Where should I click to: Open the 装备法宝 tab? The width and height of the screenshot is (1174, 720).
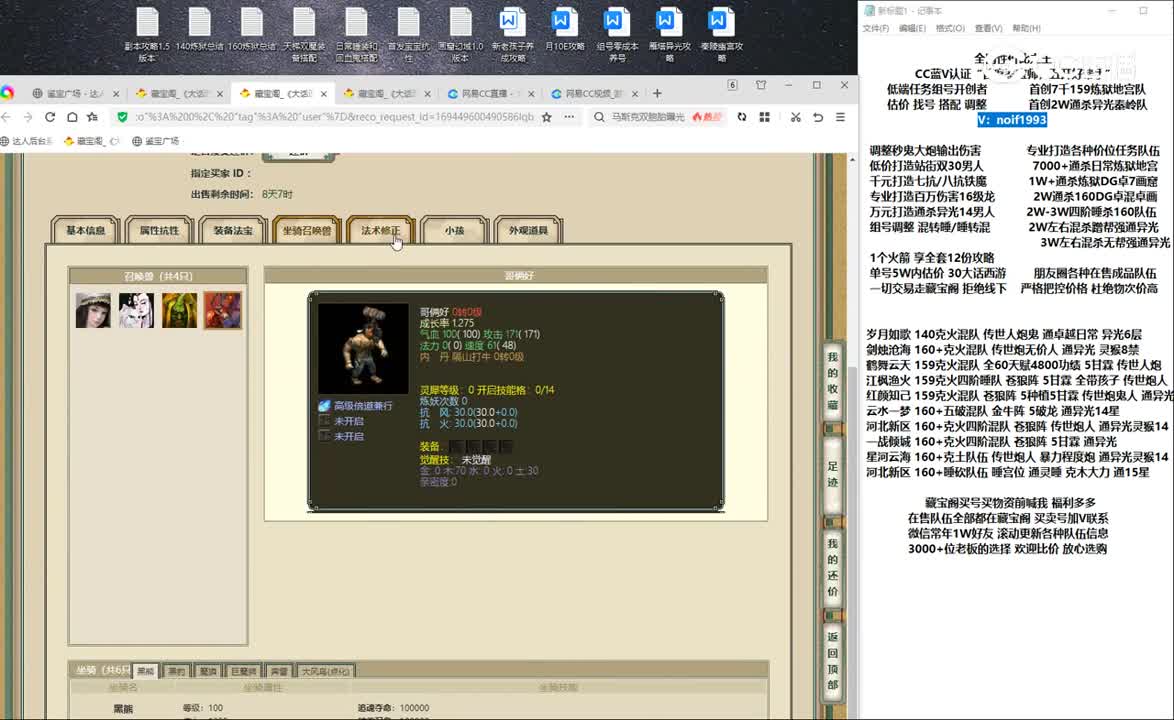233,231
